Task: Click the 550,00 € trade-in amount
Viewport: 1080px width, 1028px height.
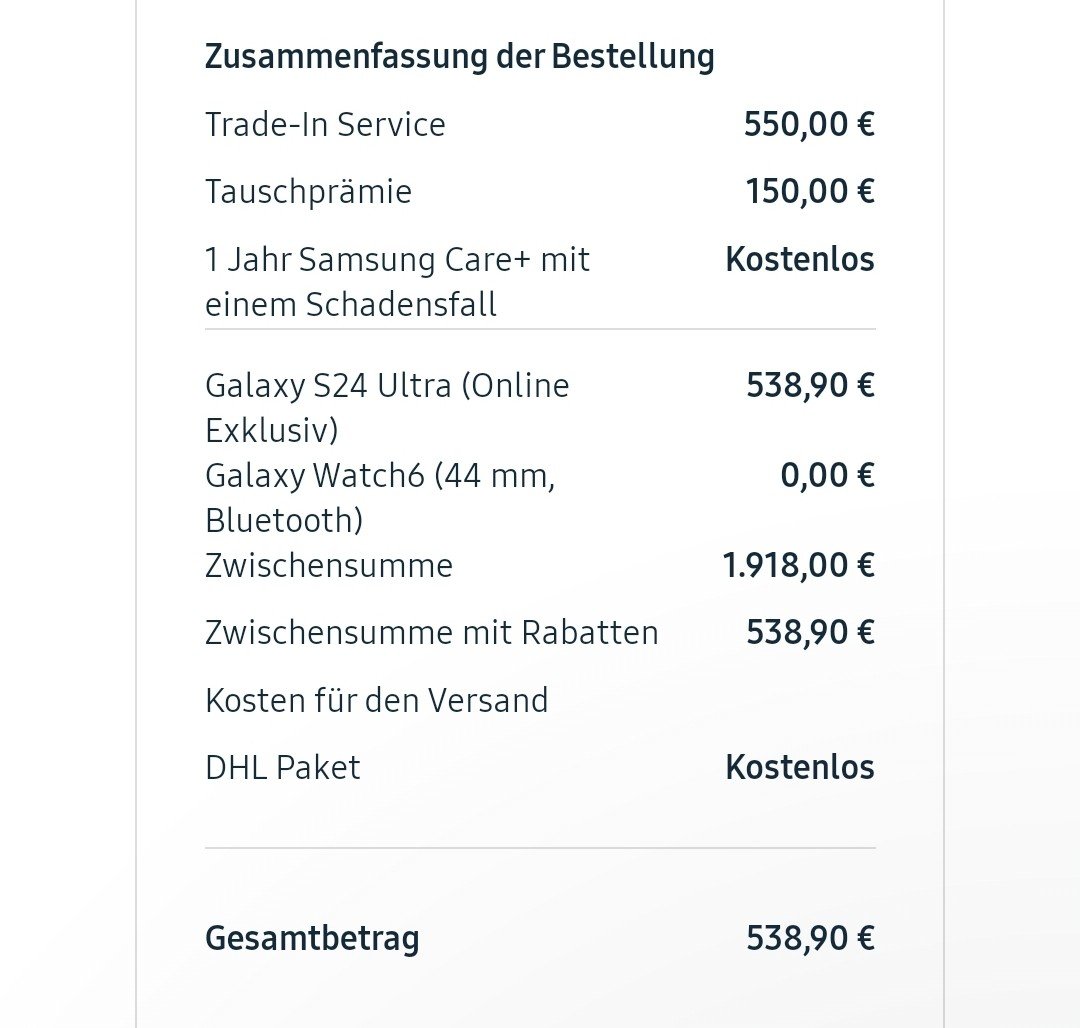Action: 809,125
